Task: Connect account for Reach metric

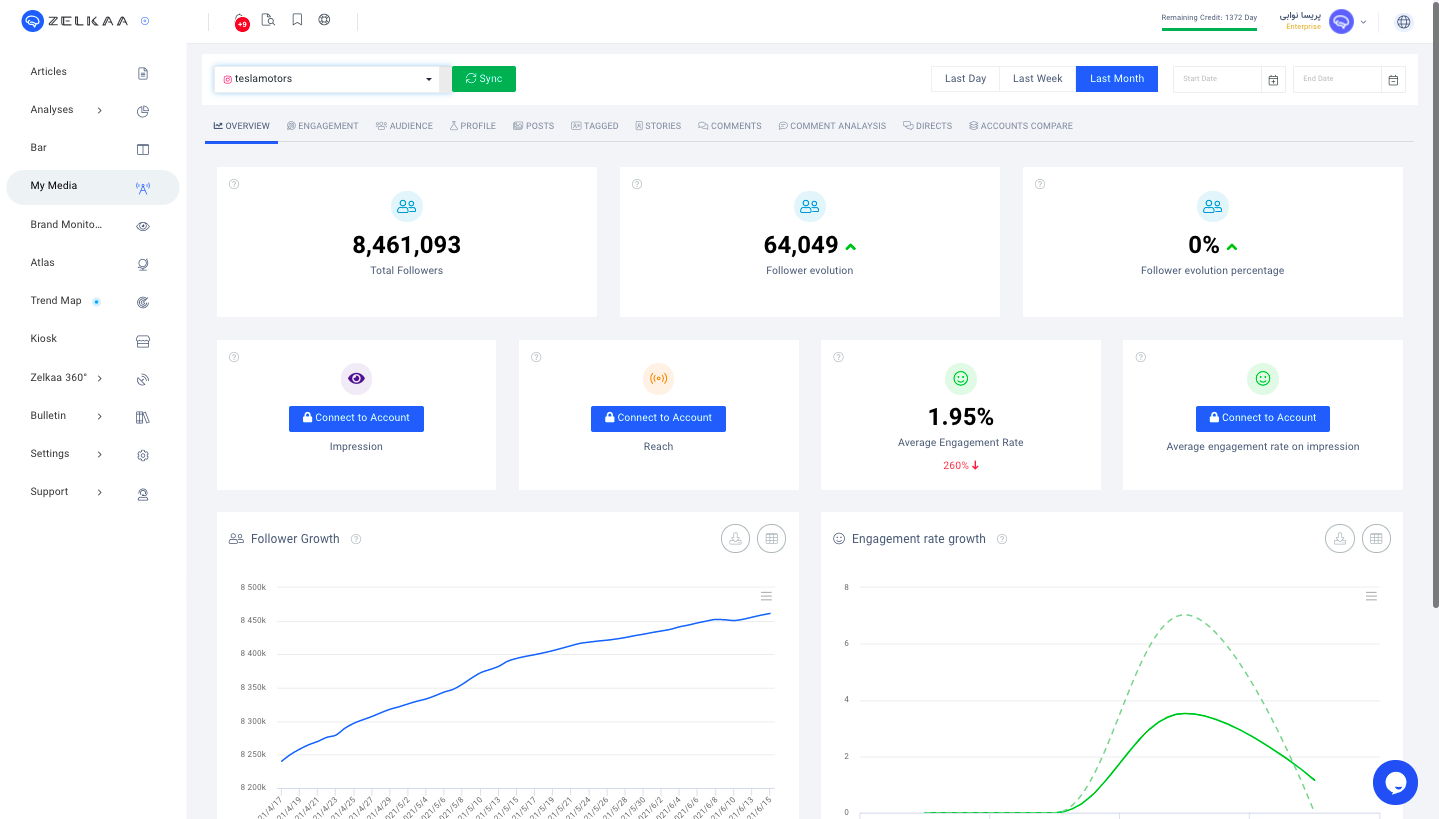Action: tap(658, 418)
